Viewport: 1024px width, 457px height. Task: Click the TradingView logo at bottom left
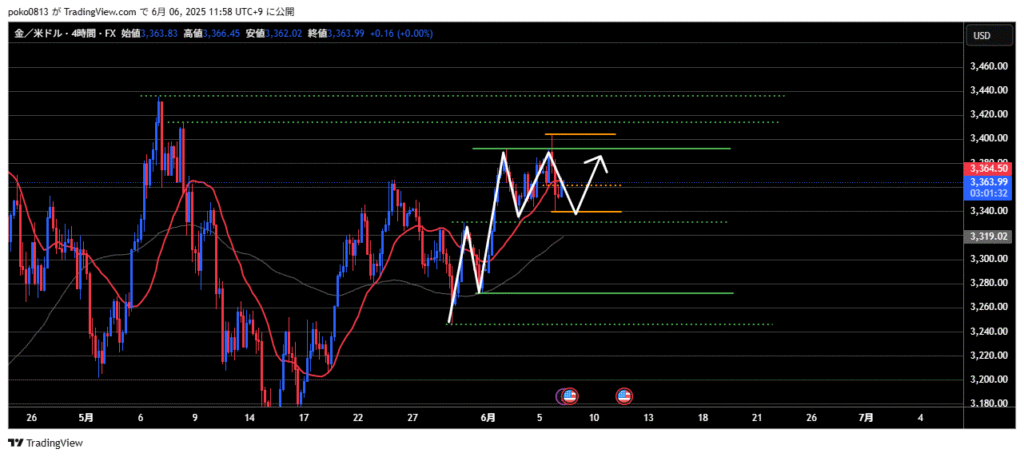(x=46, y=443)
